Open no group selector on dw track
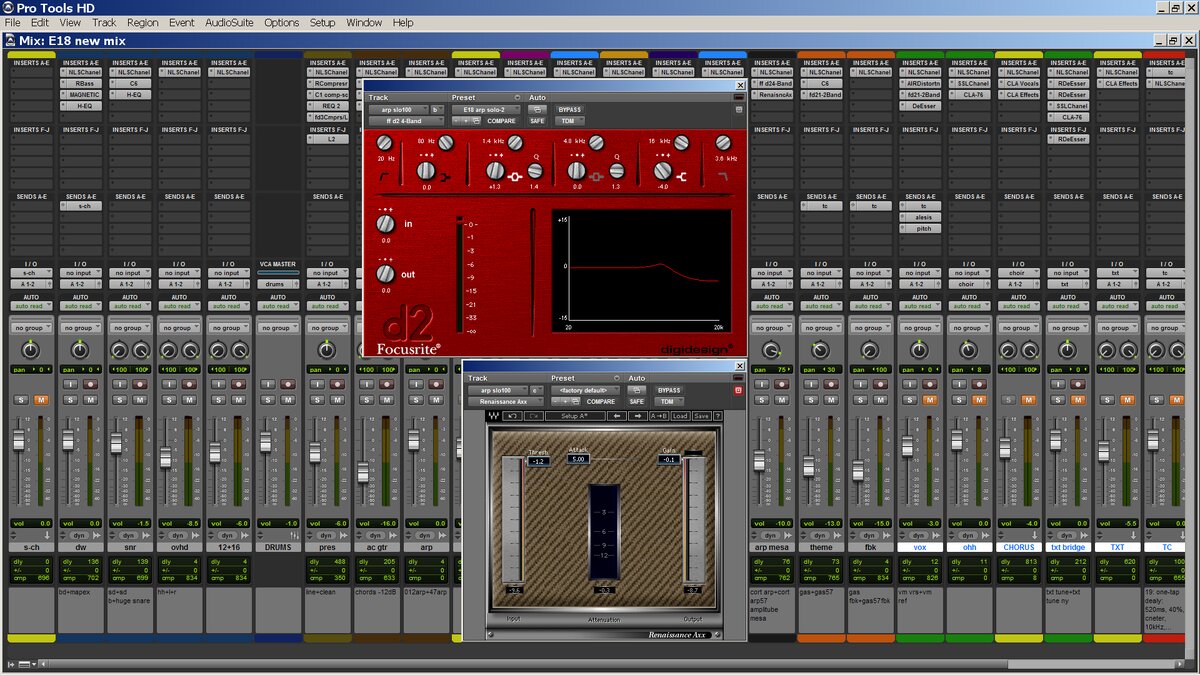Screen dimensions: 1200x675 pyautogui.click(x=81, y=328)
